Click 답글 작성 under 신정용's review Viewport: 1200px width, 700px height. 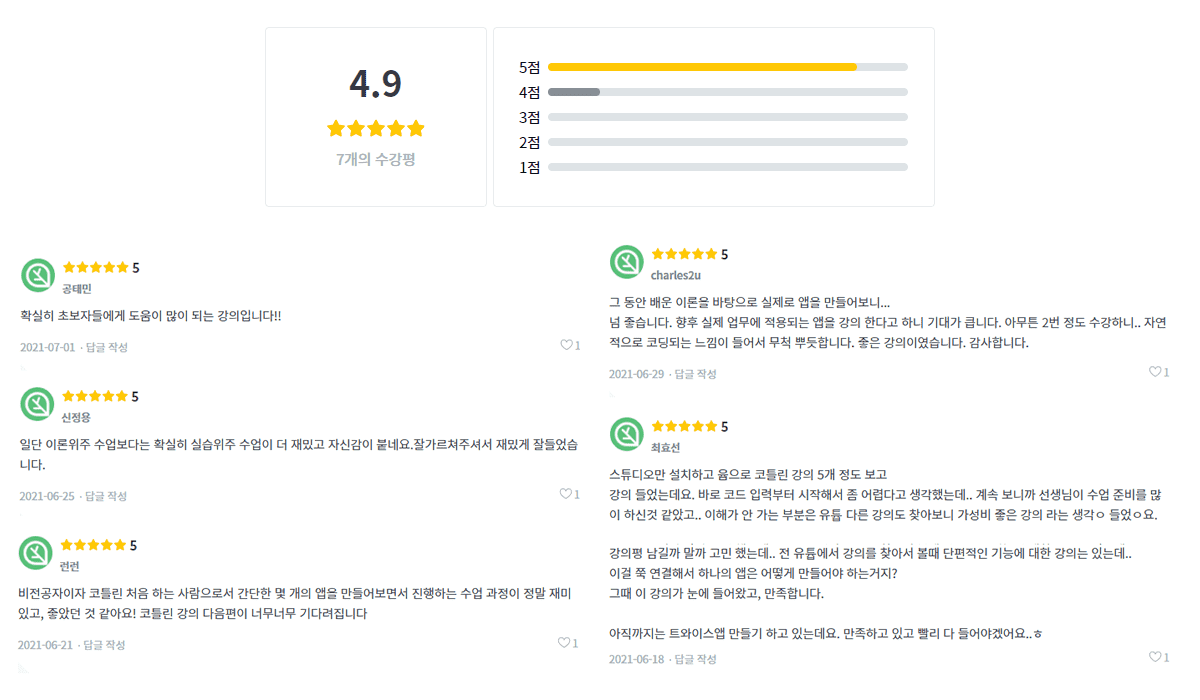[105, 496]
